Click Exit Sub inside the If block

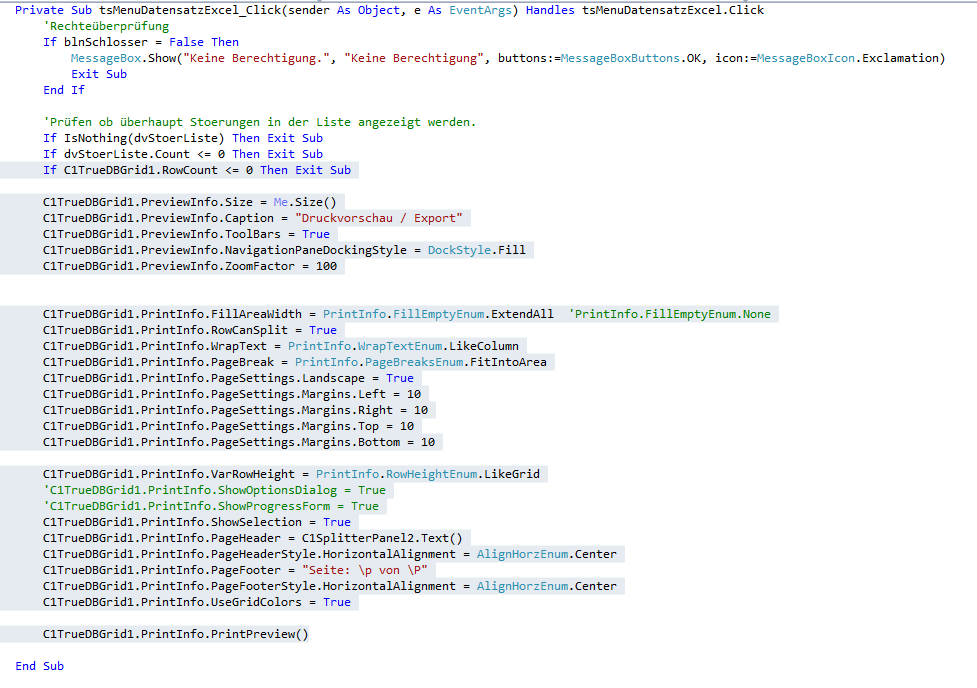coord(99,74)
